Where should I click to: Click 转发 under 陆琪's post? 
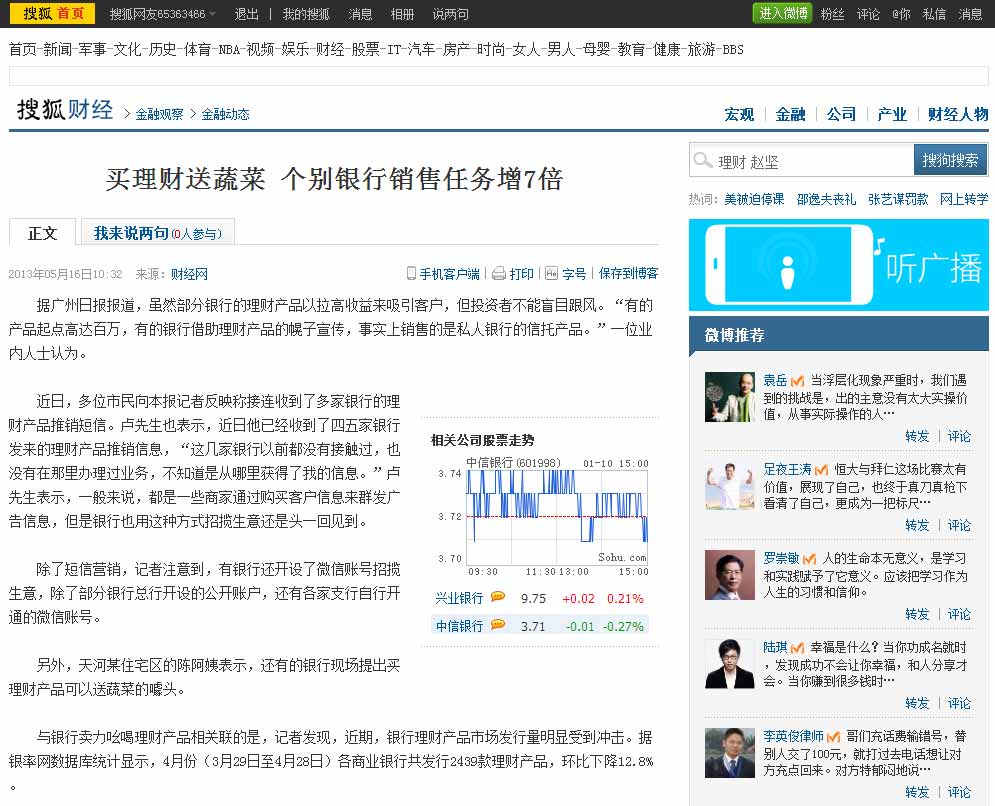click(917, 703)
